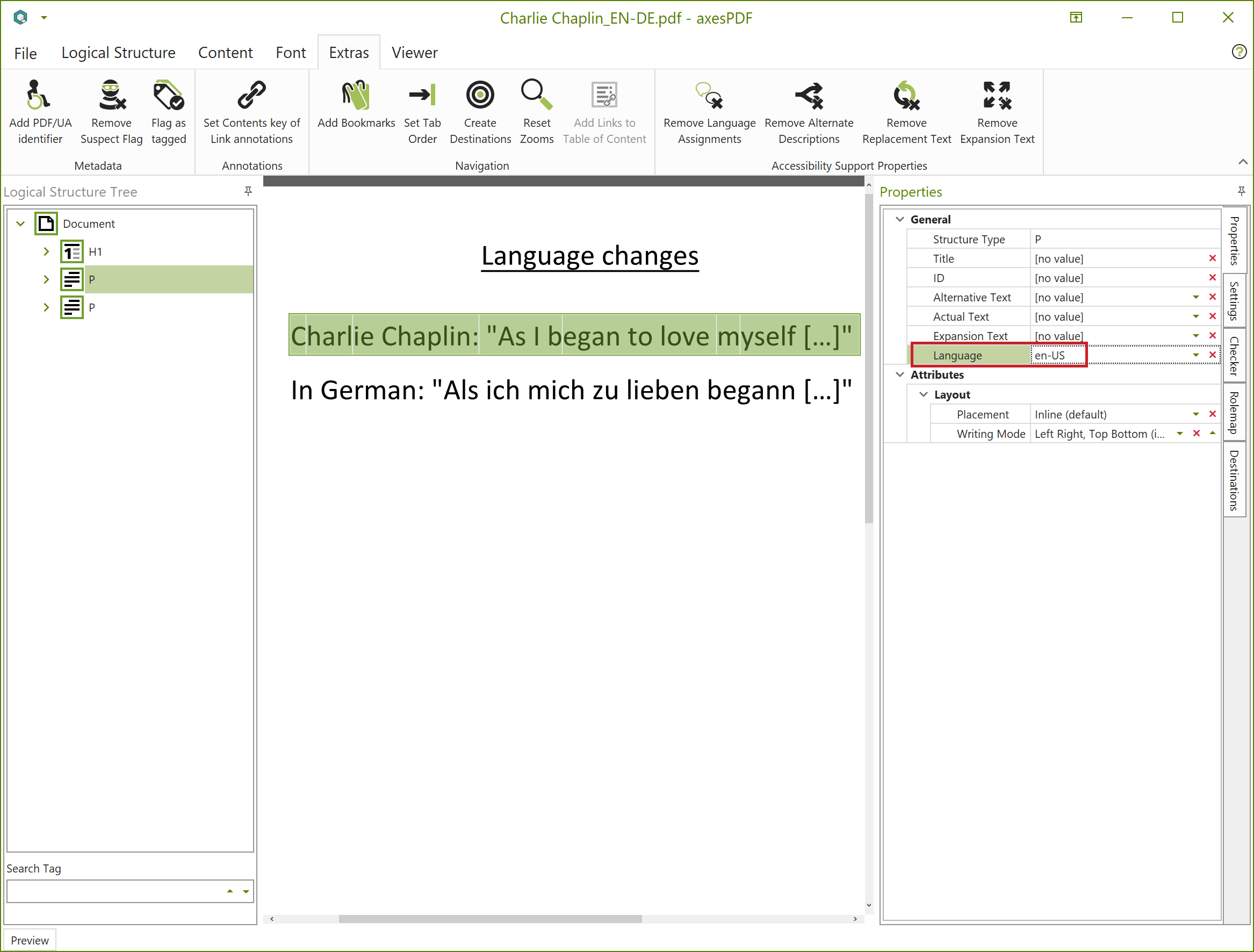Screen dimensions: 1254x952
Task: Click Flag as tagged icon
Action: (x=168, y=95)
